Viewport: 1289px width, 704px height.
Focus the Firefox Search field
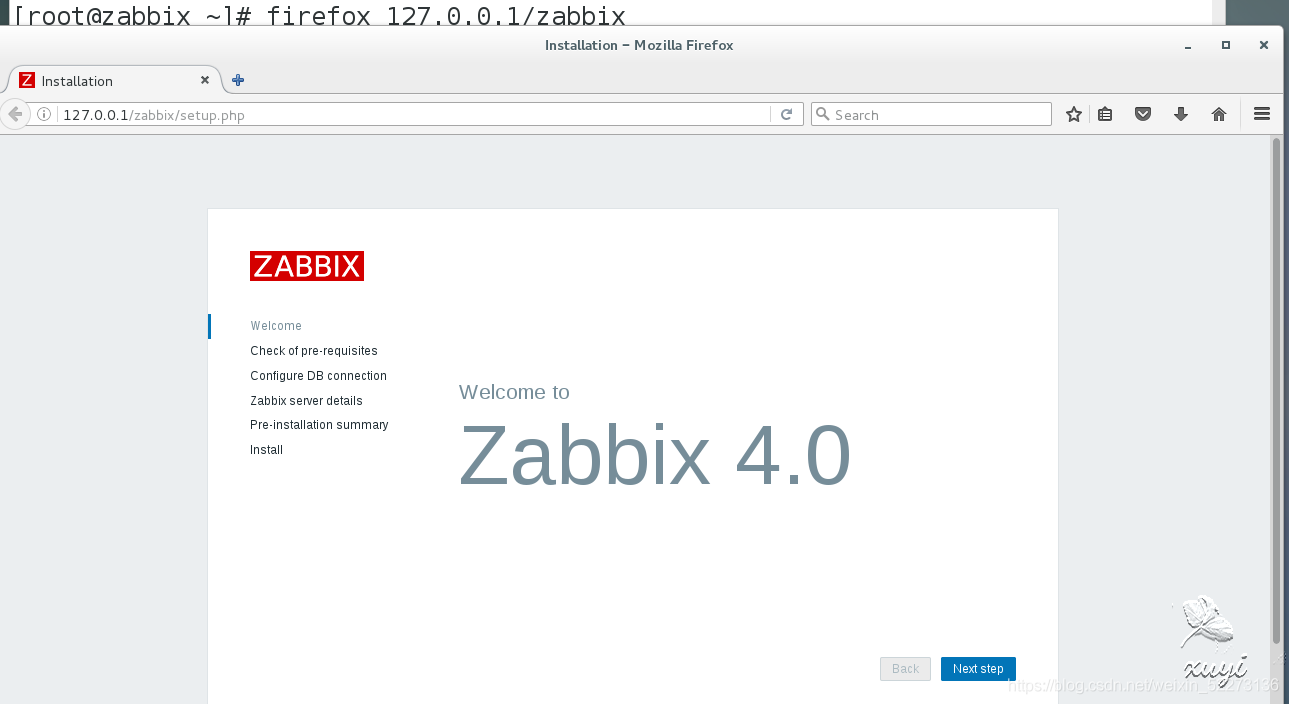point(931,115)
